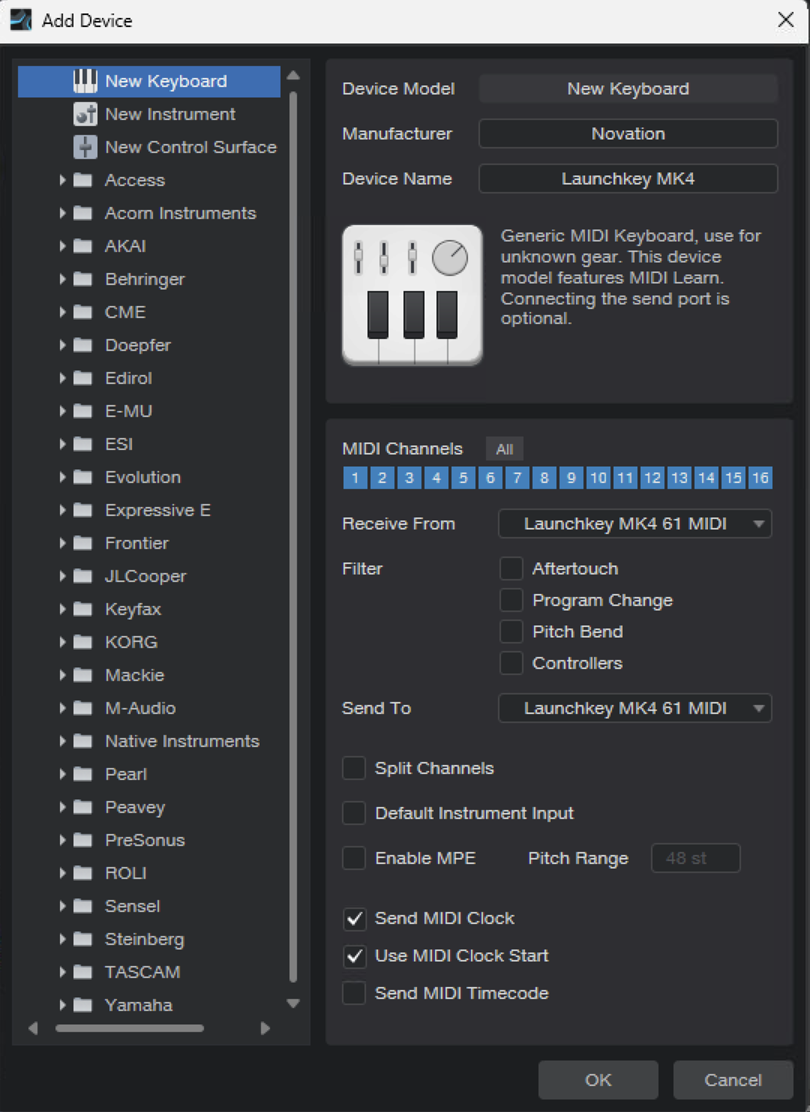
Task: Click the Keyfax folder icon
Action: pyautogui.click(x=83, y=609)
